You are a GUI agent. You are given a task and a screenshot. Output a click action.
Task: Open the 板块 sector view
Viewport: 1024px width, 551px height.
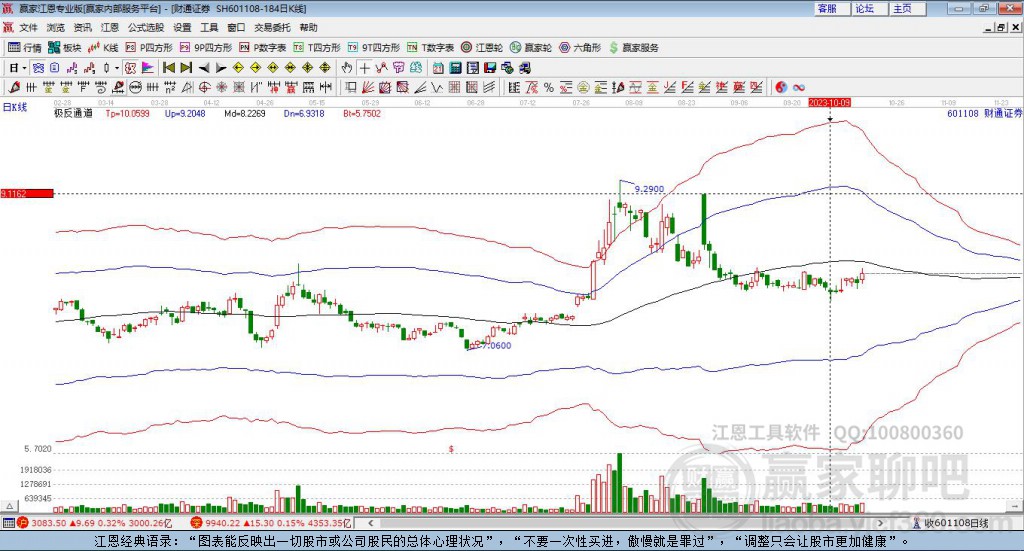(65, 48)
